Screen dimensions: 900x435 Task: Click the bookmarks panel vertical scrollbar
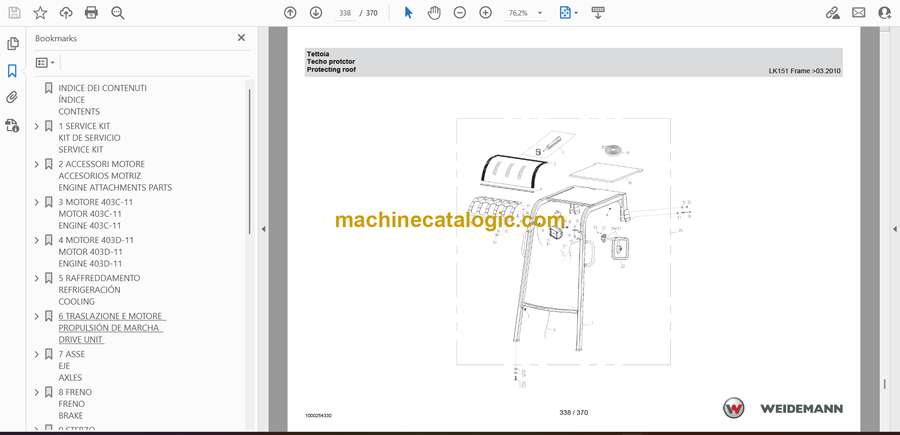249,160
